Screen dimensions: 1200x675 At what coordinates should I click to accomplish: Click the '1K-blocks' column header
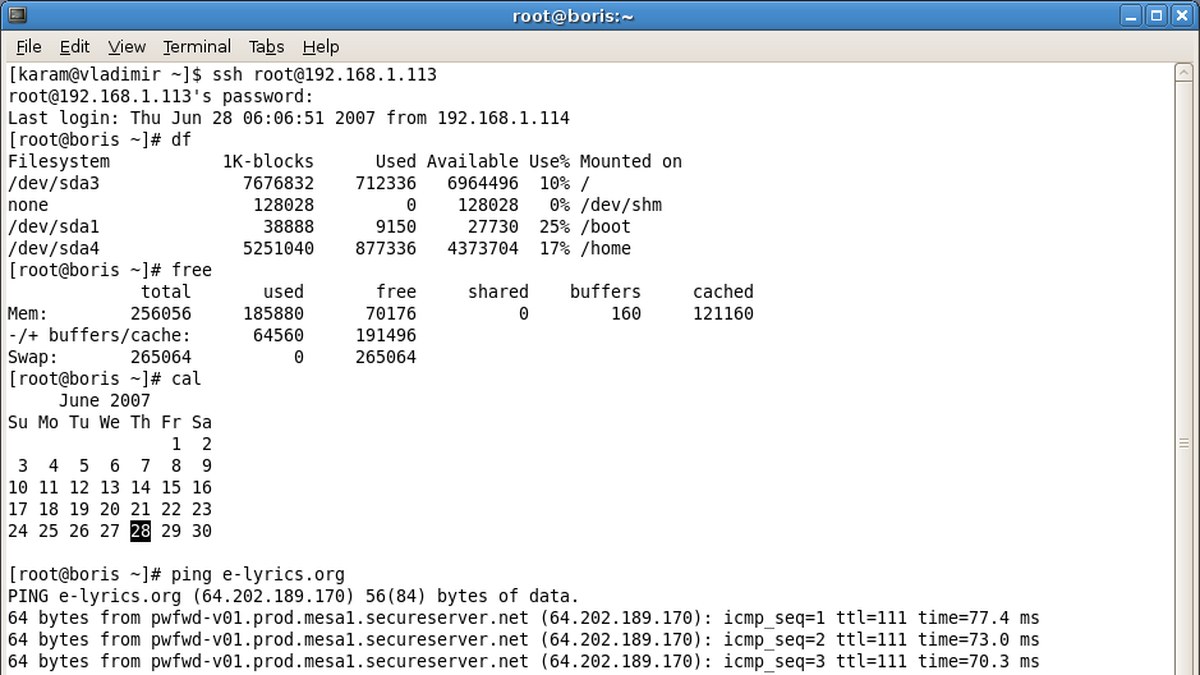(268, 161)
